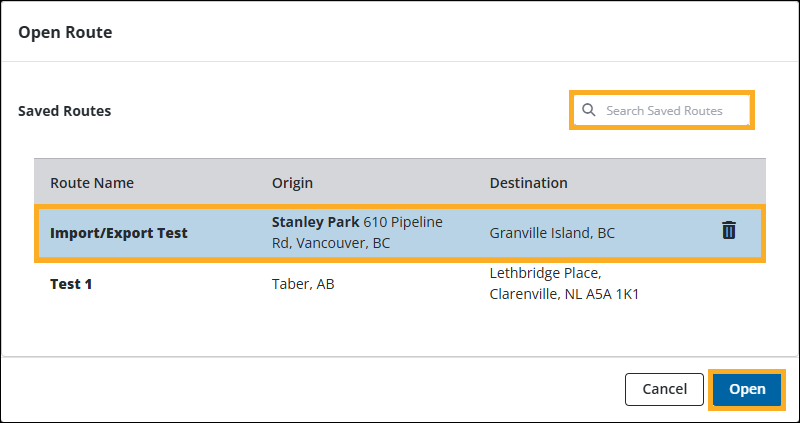
Task: Click the empty header cell above trash icon
Action: click(x=729, y=183)
